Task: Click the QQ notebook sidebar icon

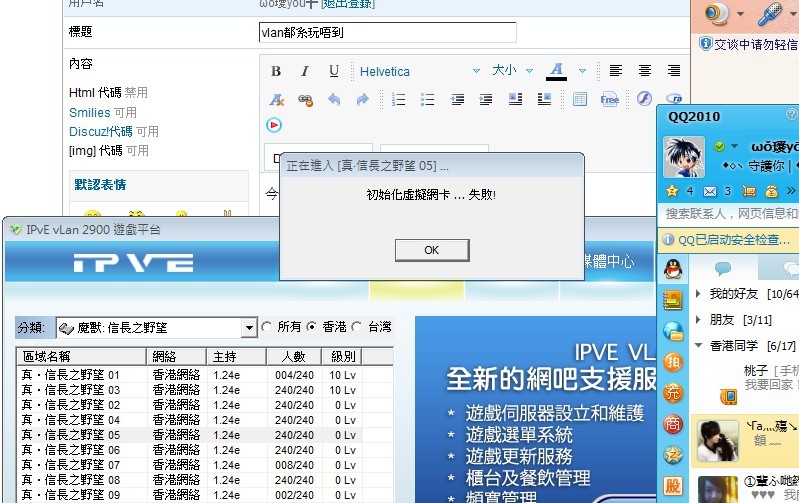Action: 673,301
